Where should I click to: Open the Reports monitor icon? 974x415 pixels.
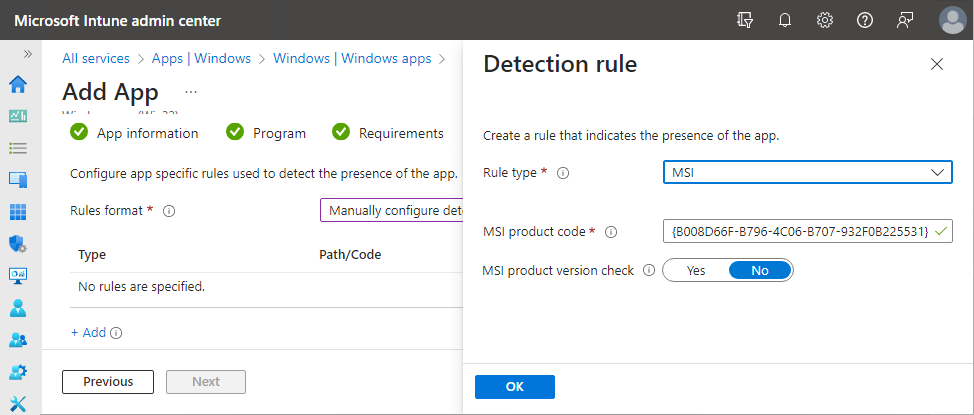tap(18, 275)
